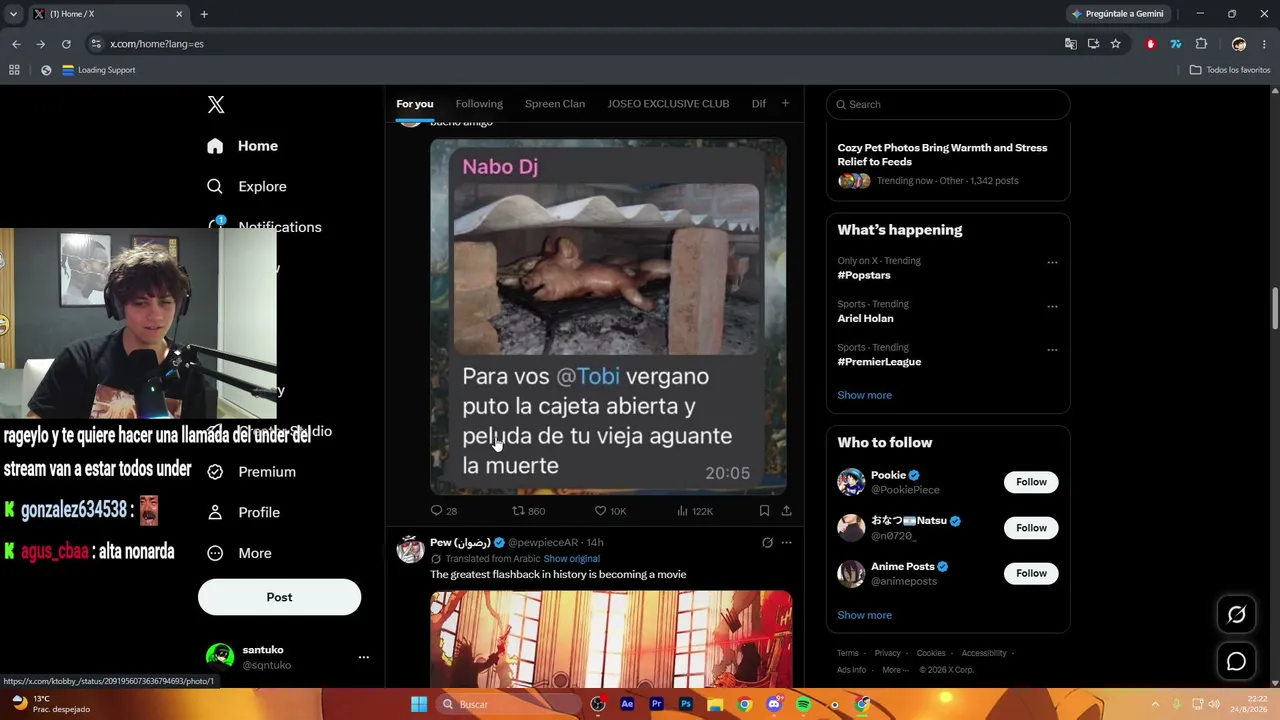Open the #Popstars trend
This screenshot has width=1280, height=720.
[x=864, y=275]
